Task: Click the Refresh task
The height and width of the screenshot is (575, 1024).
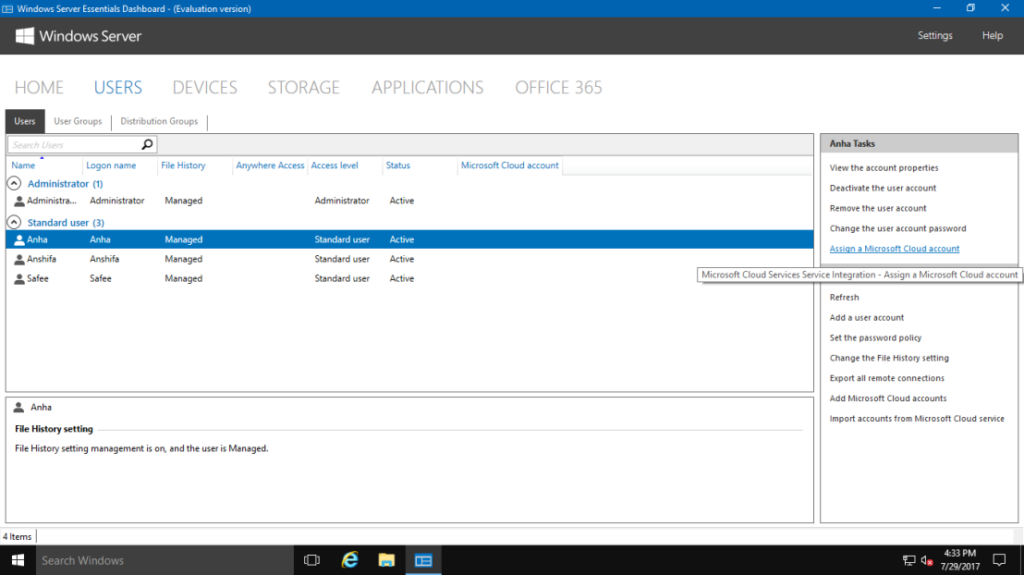Action: tap(844, 297)
